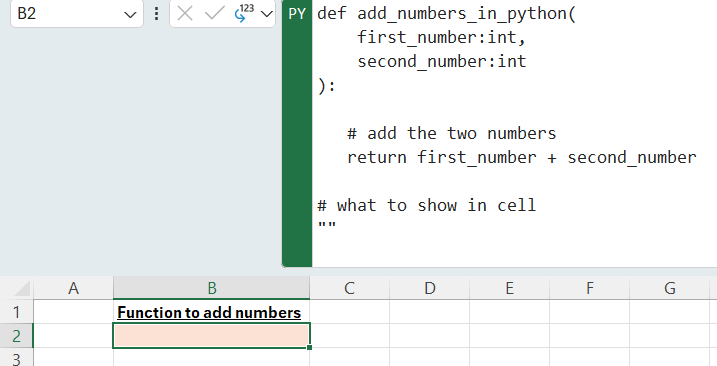Select row 1 header
The height and width of the screenshot is (366, 717).
tap(16, 312)
